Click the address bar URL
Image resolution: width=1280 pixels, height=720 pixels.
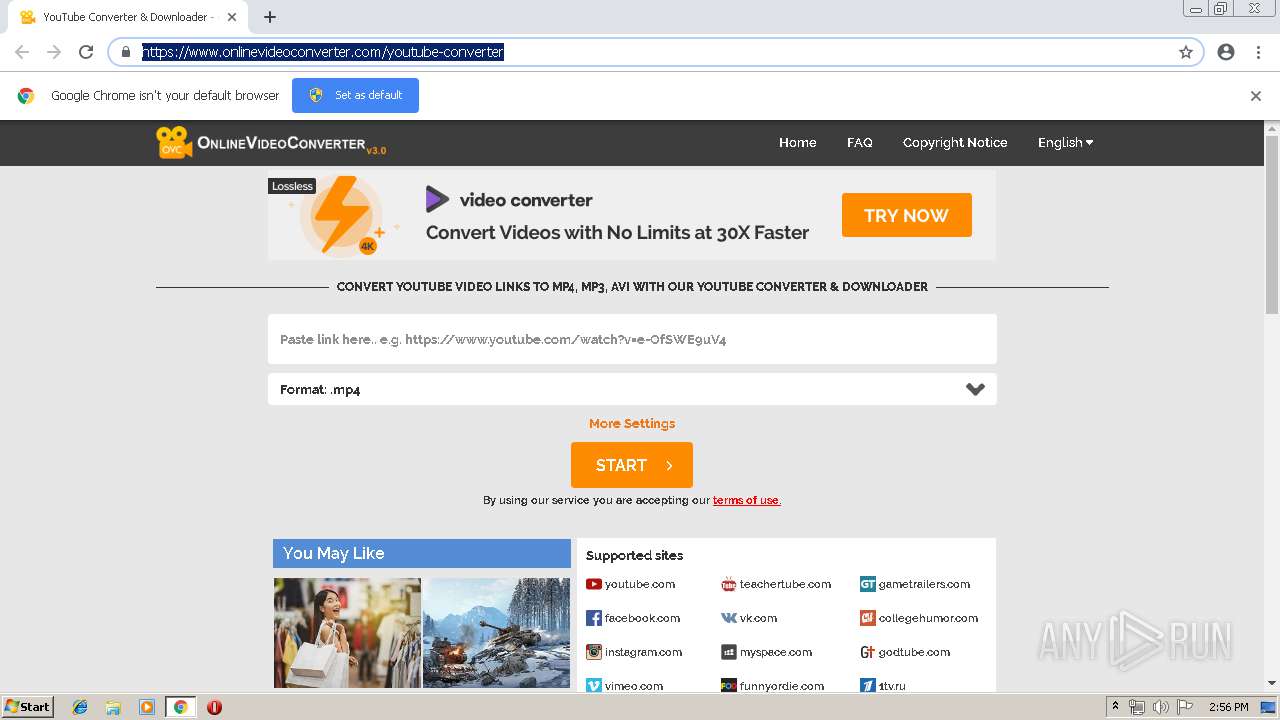(x=323, y=52)
